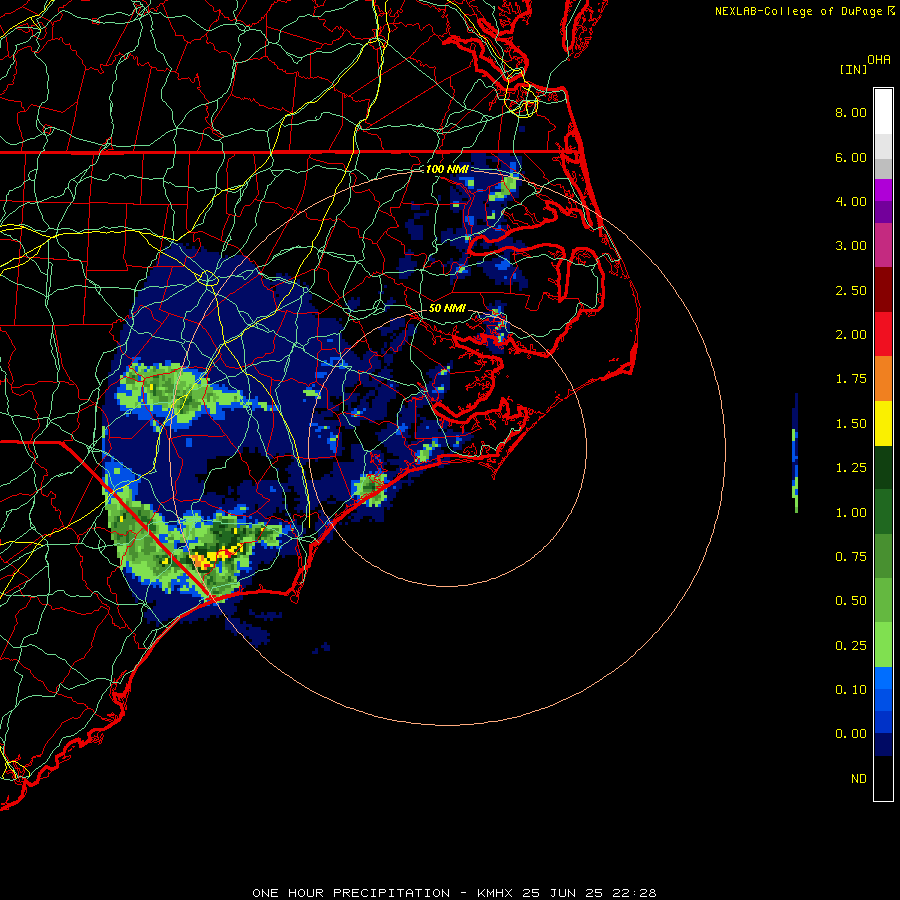Click the OHA product code label
The image size is (900, 900).
tap(879, 60)
